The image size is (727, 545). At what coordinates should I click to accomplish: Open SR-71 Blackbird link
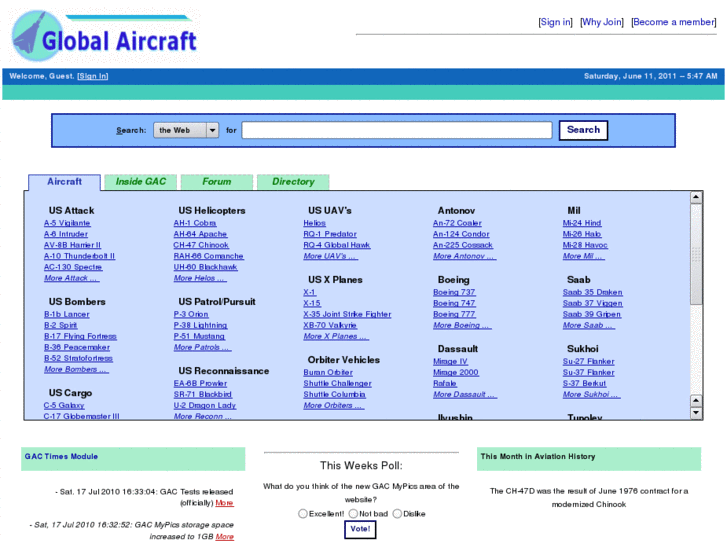pos(203,395)
